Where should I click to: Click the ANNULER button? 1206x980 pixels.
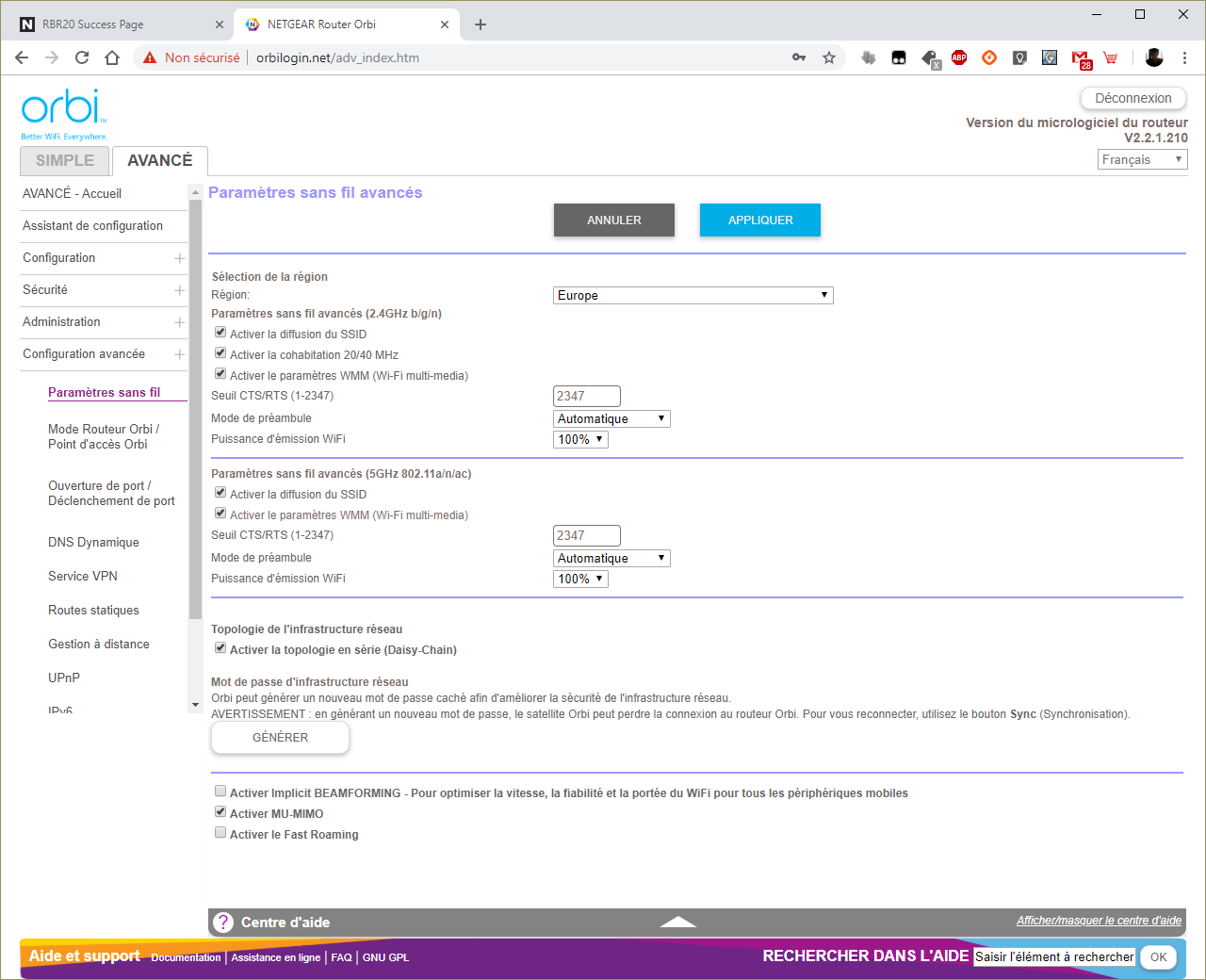pyautogui.click(x=614, y=220)
